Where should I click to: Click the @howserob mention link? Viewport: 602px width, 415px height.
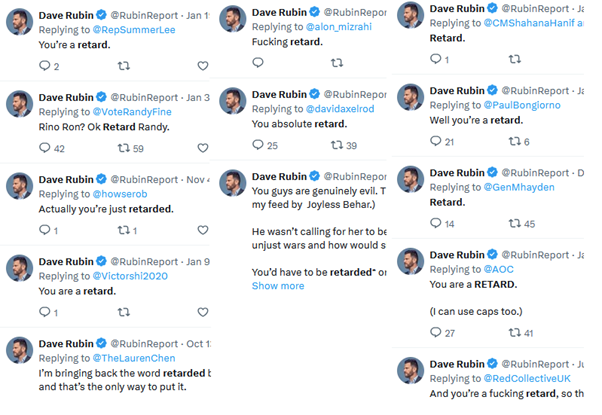(x=124, y=194)
